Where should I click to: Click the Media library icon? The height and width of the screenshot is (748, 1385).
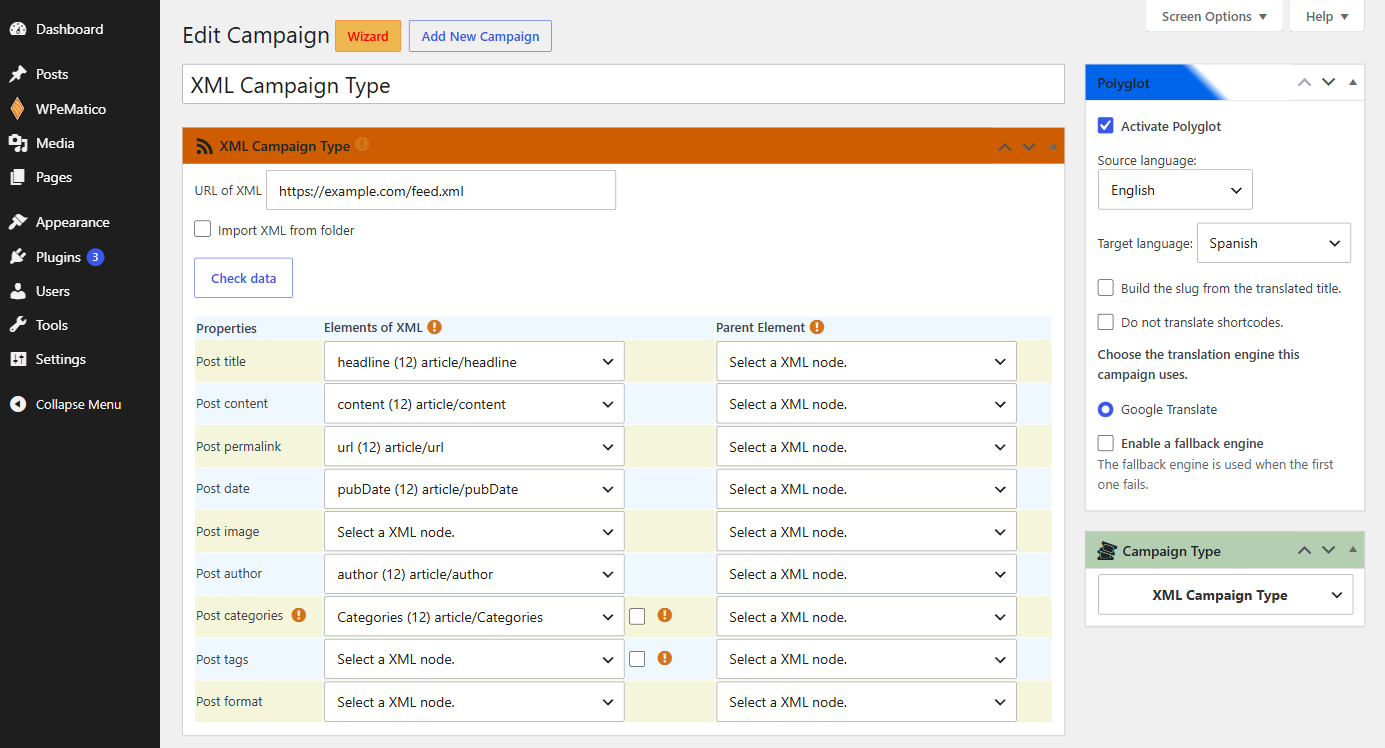[x=18, y=143]
